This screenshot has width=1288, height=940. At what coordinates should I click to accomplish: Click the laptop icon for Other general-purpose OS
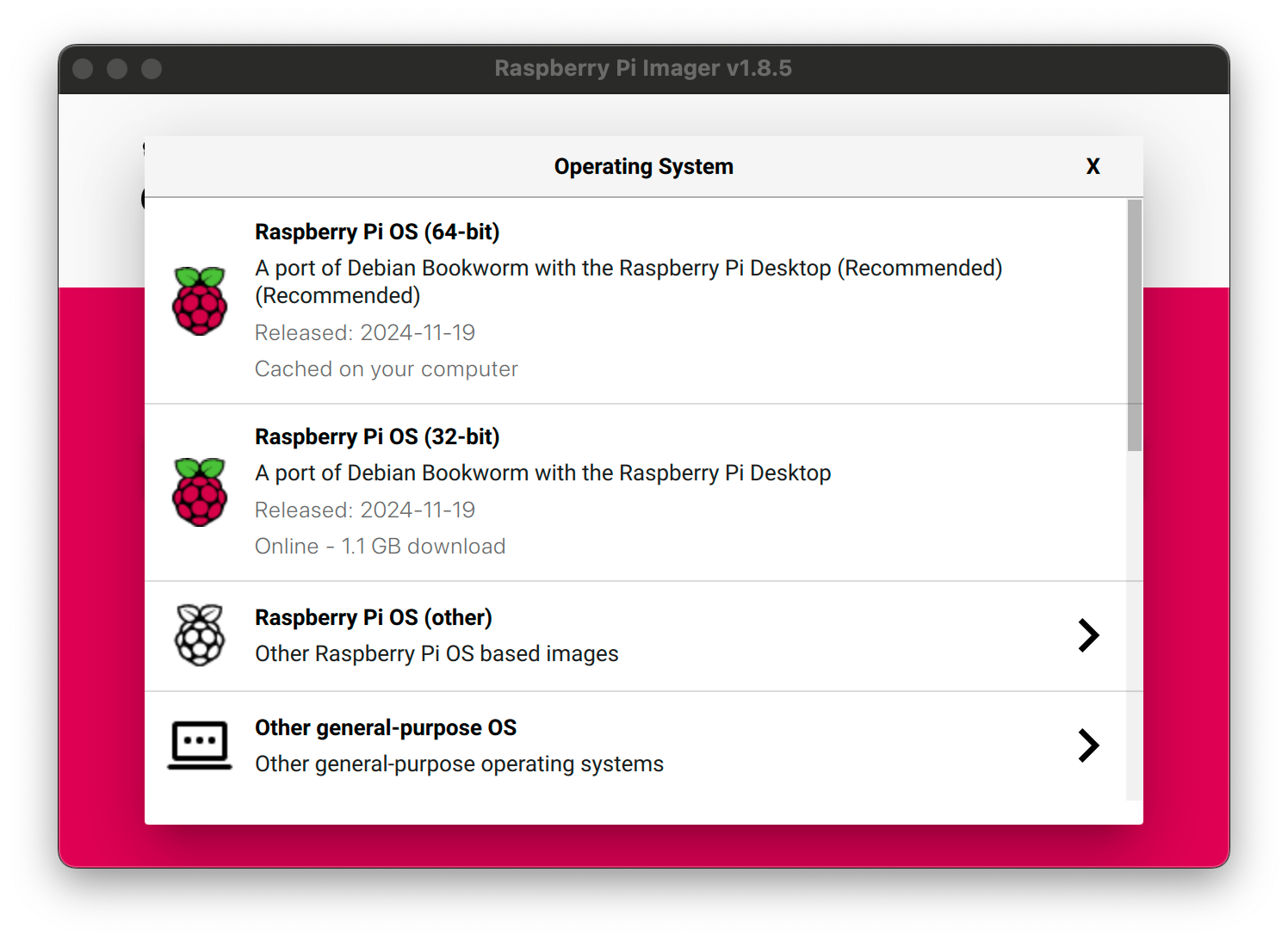point(200,745)
